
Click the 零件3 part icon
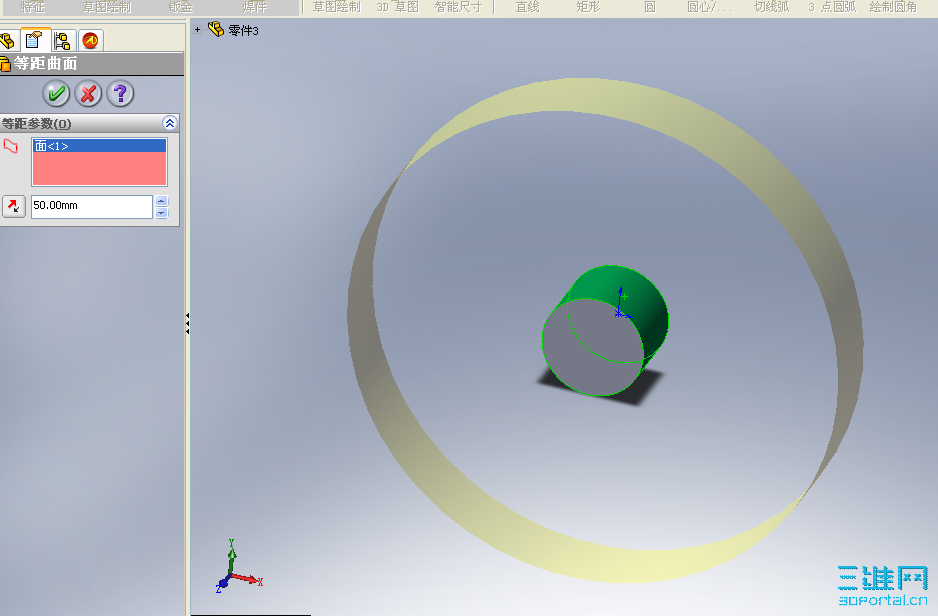[x=215, y=29]
